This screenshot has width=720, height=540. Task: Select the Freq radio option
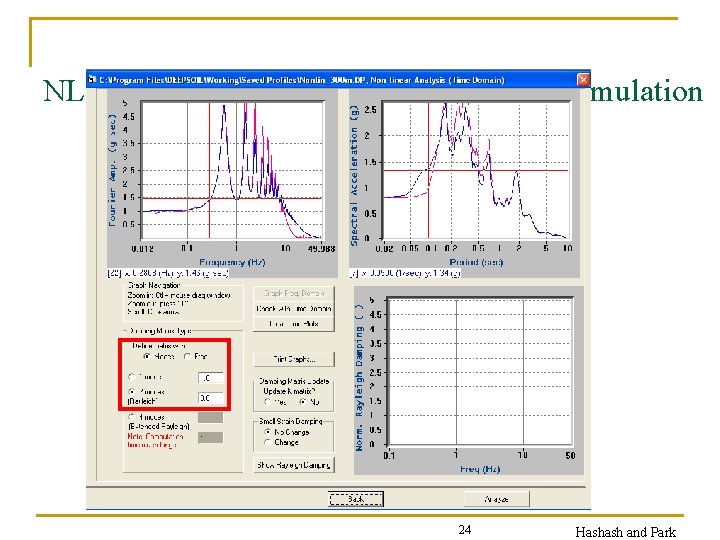click(187, 356)
